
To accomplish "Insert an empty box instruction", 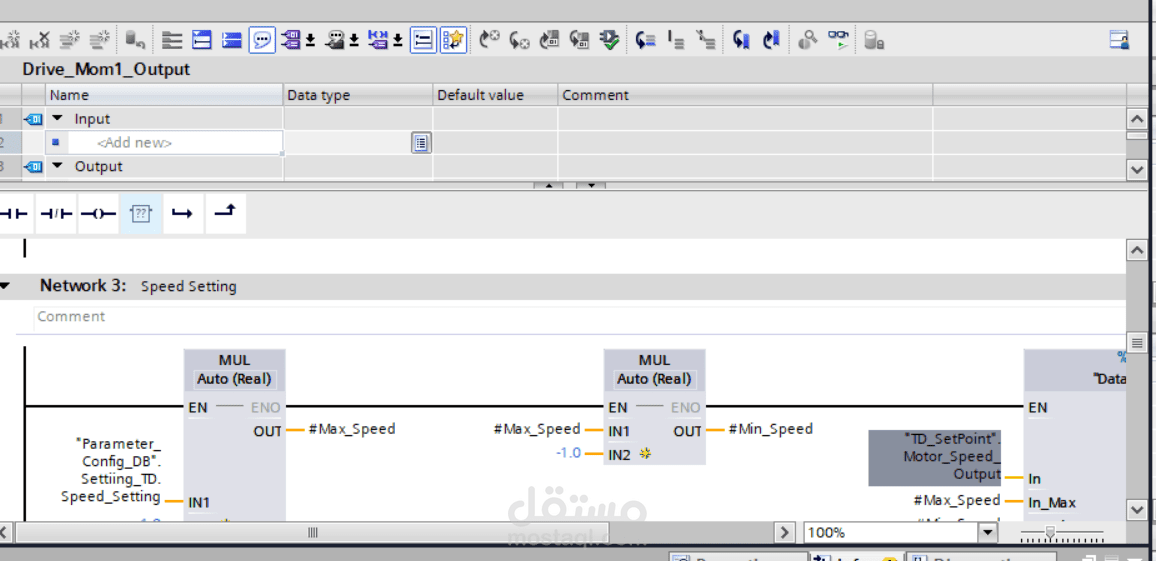I will [141, 214].
